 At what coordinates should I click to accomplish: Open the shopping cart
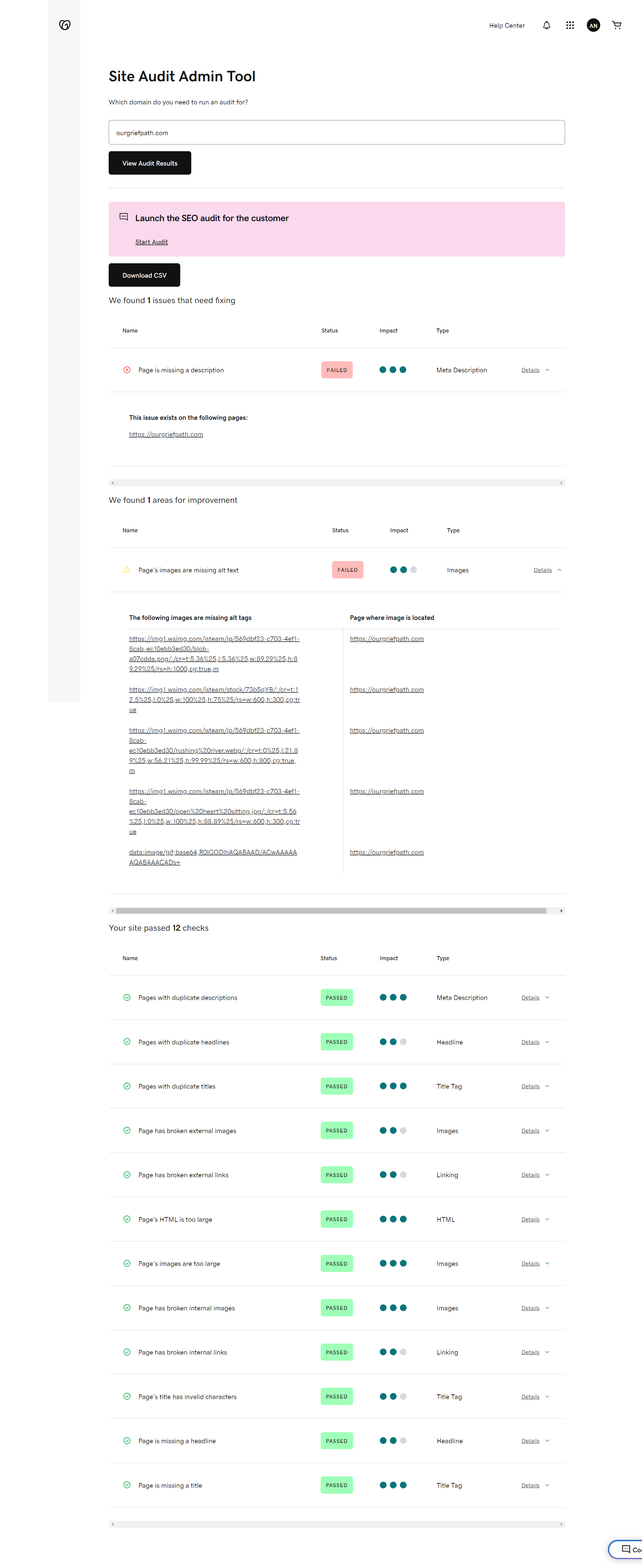pyautogui.click(x=617, y=25)
